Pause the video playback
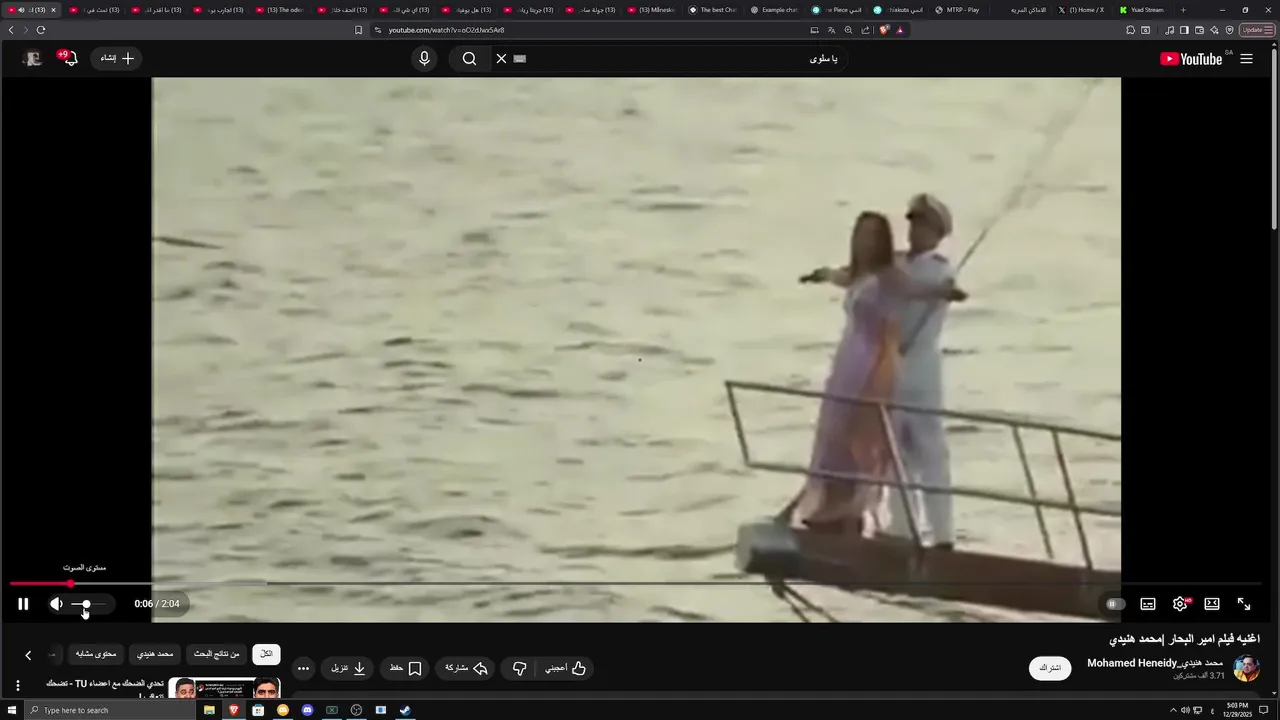Screen dimensions: 1280x720 click(23, 604)
